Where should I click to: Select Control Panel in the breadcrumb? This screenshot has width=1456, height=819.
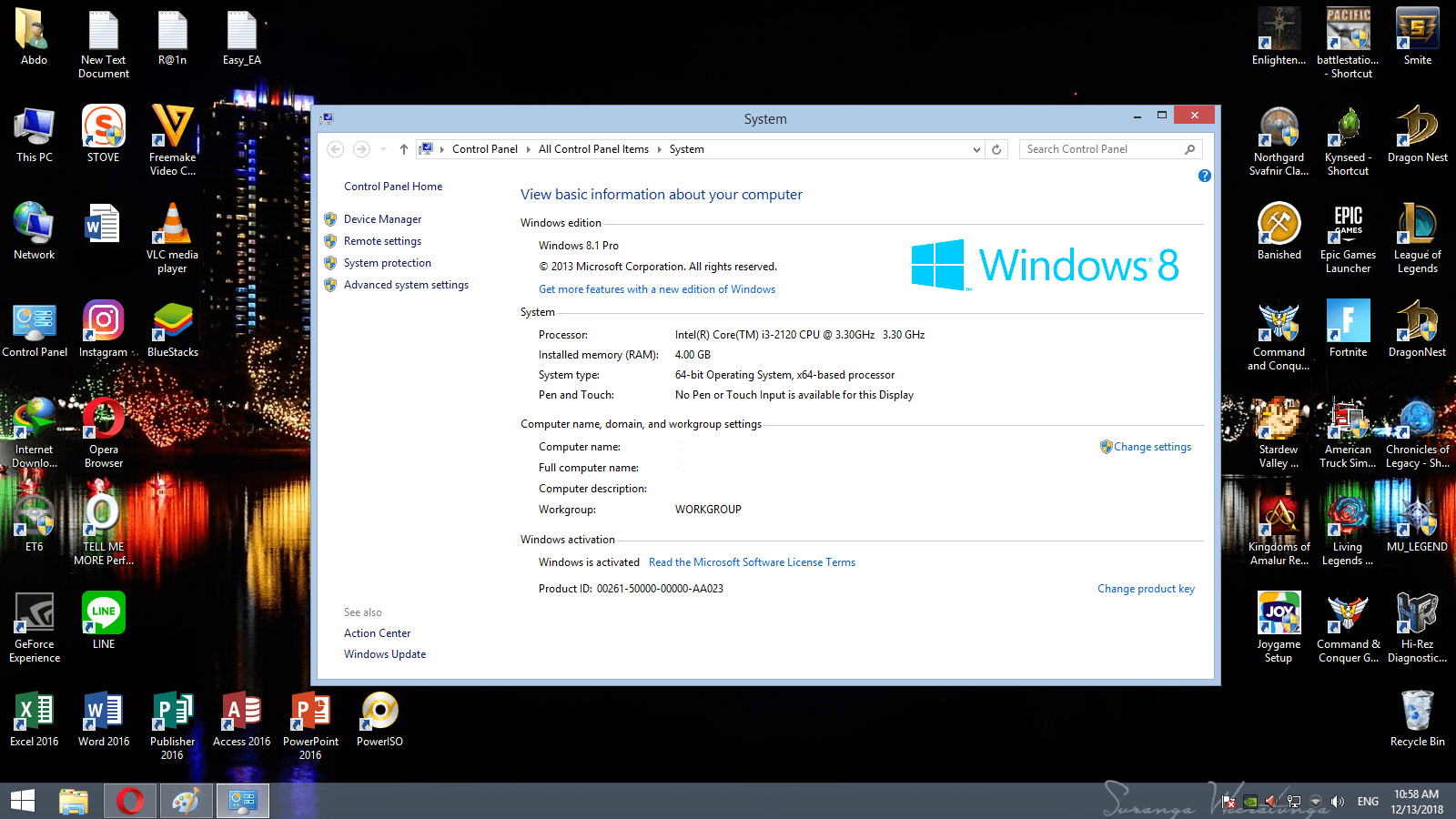point(485,149)
